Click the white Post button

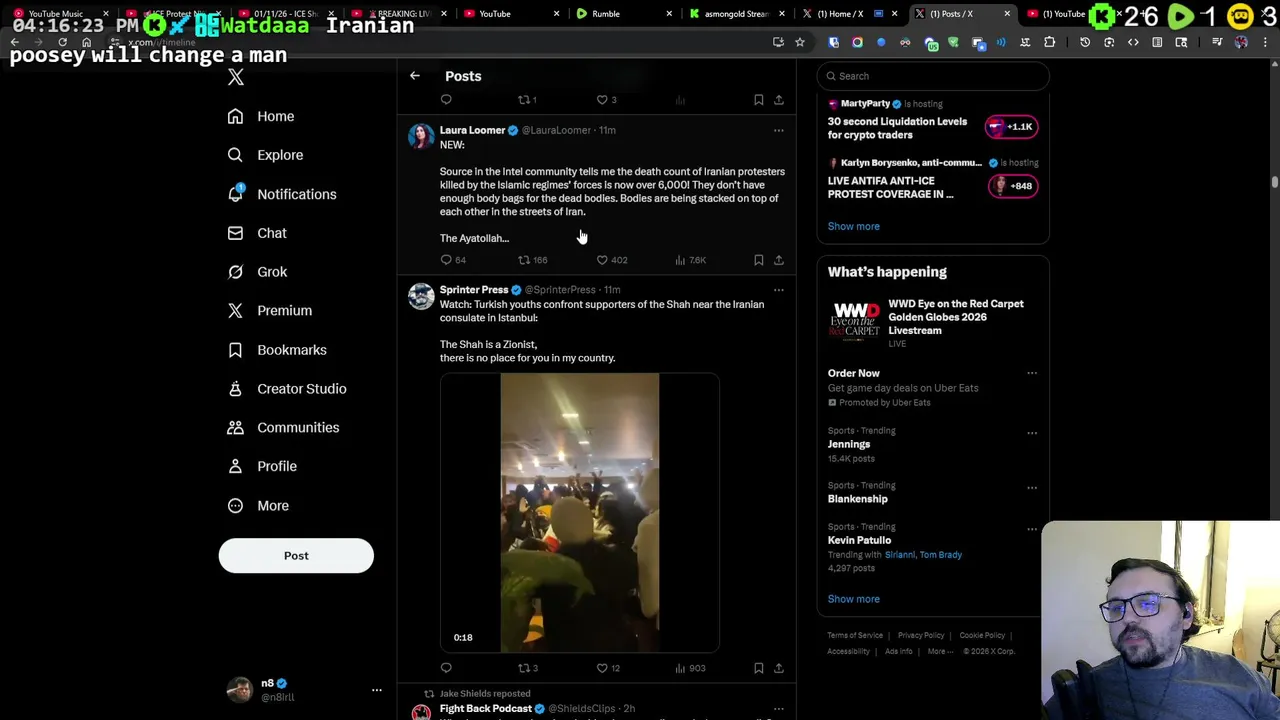click(x=296, y=556)
